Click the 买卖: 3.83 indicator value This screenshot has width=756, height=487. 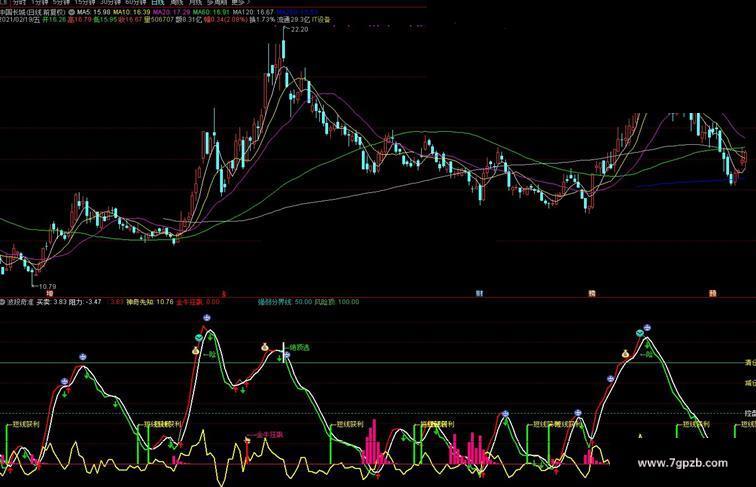(x=52, y=302)
